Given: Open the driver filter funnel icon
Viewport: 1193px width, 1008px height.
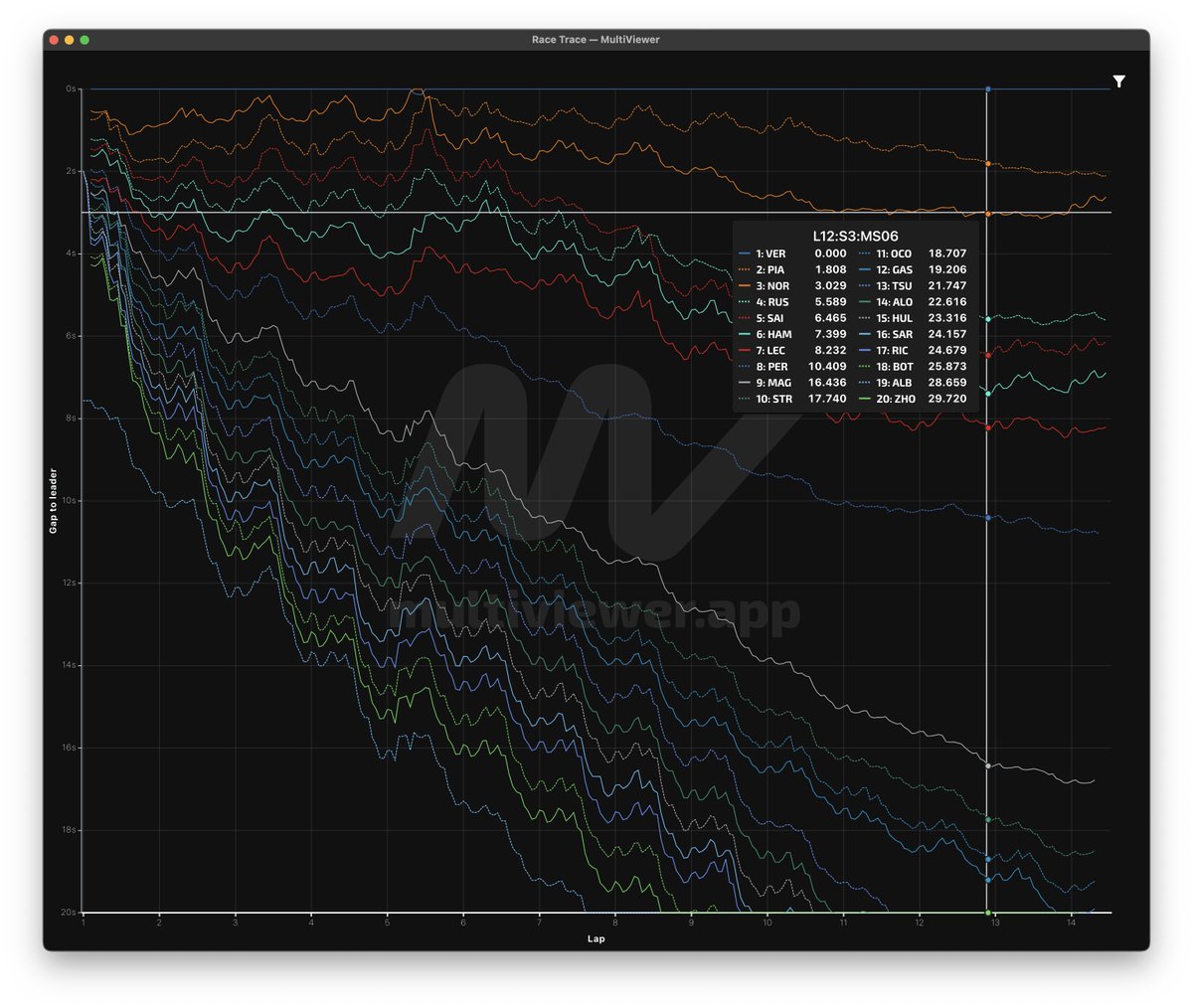Looking at the screenshot, I should point(1118,82).
